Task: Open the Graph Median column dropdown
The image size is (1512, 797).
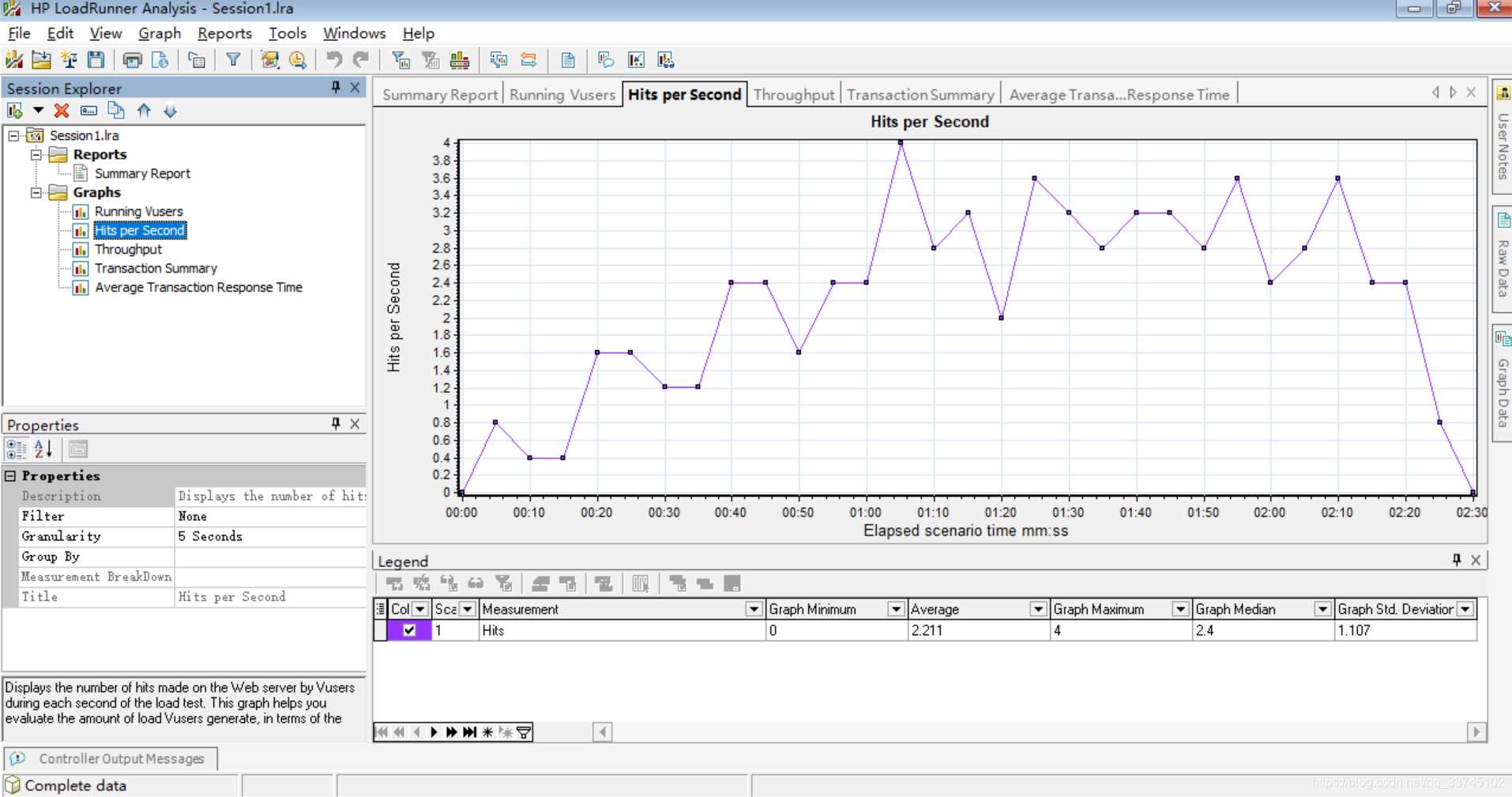Action: (1322, 609)
